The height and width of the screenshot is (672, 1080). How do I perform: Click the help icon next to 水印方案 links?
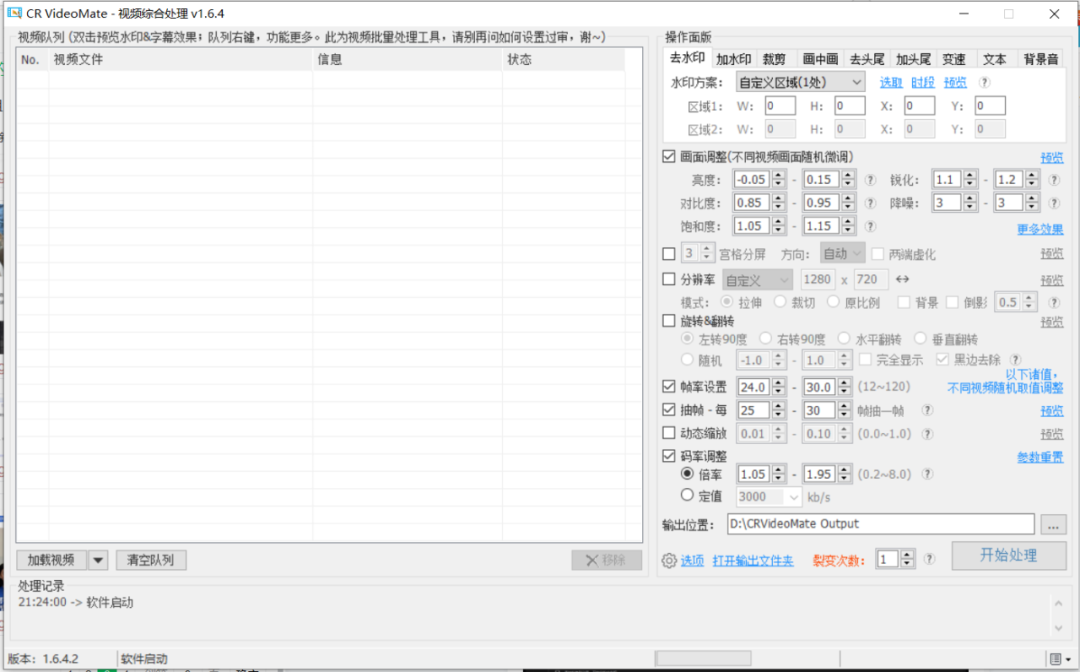[985, 82]
